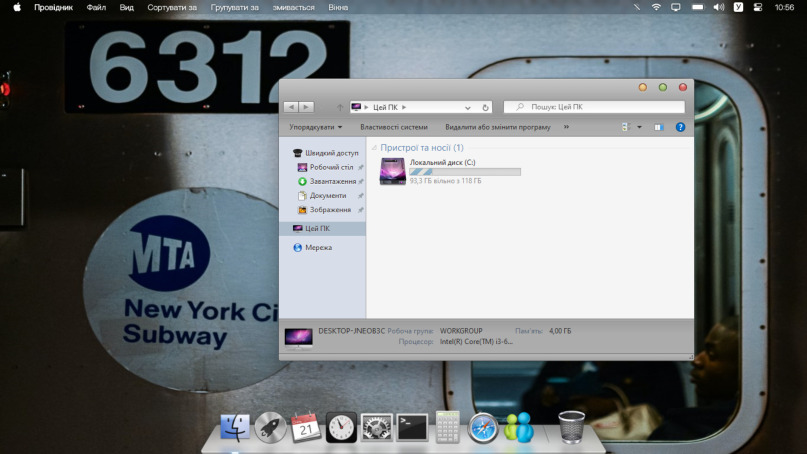Open the Файл menu

(96, 7)
